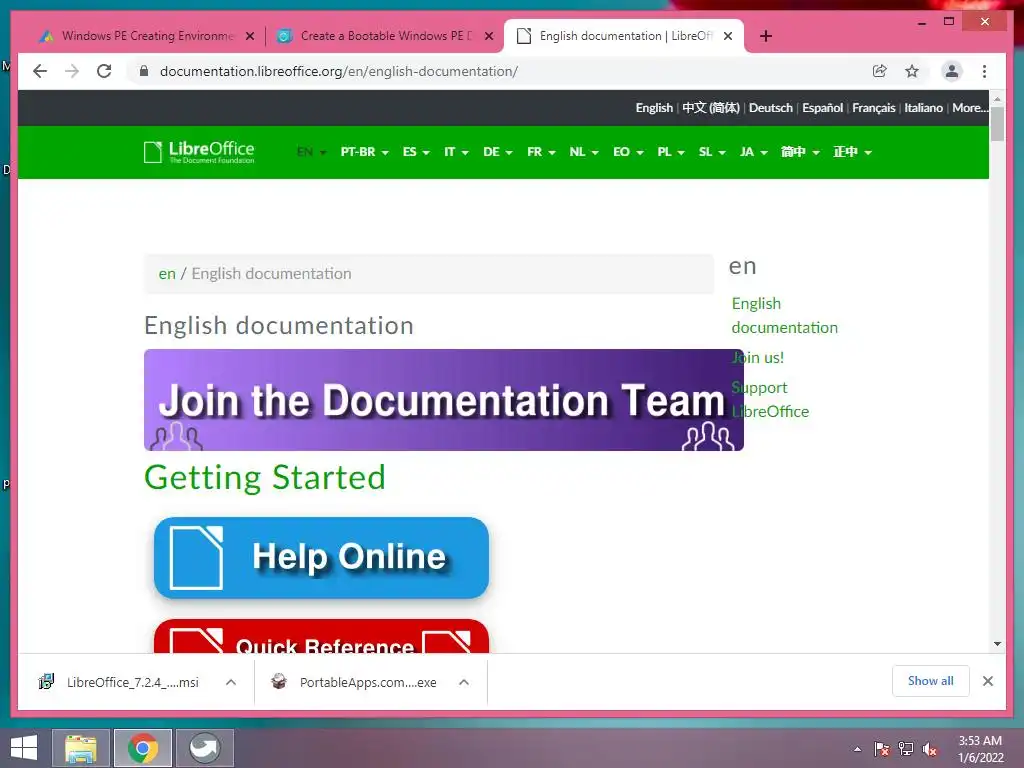Reload the page with the refresh icon
This screenshot has height=768, width=1024.
pos(104,71)
